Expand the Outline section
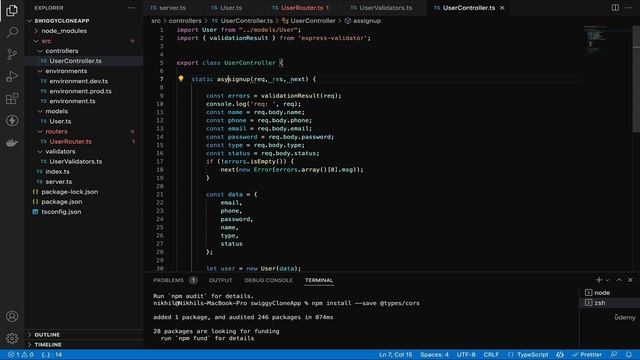Screen dimensions: 640x360 47,335
